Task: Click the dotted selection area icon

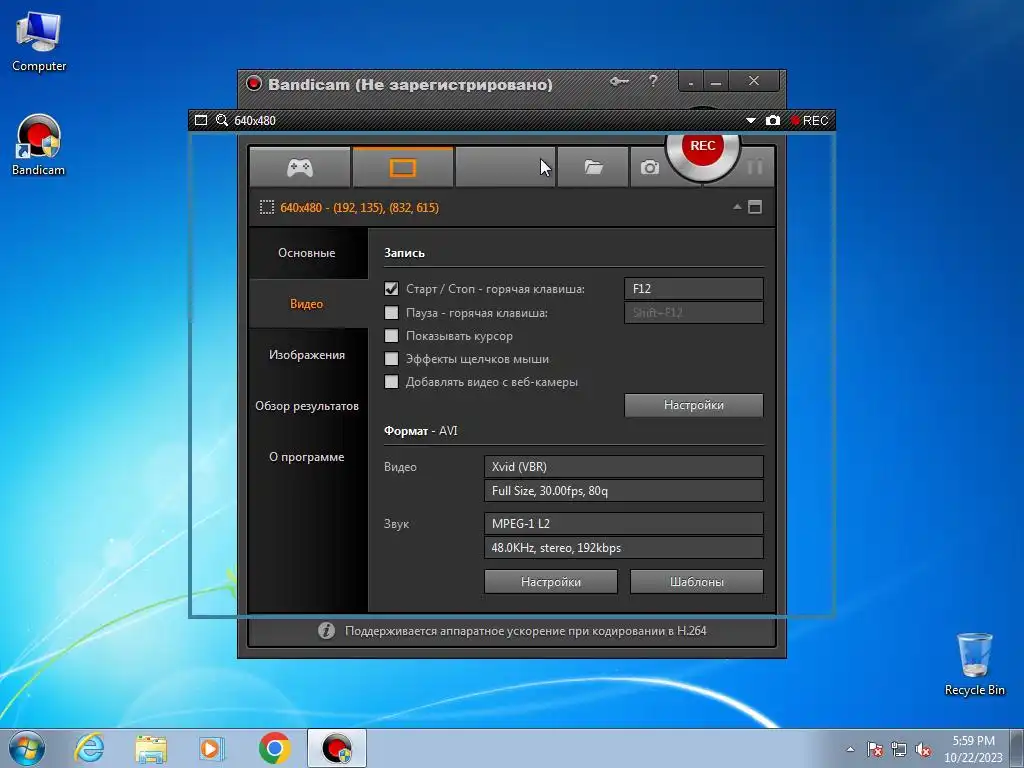Action: [266, 208]
